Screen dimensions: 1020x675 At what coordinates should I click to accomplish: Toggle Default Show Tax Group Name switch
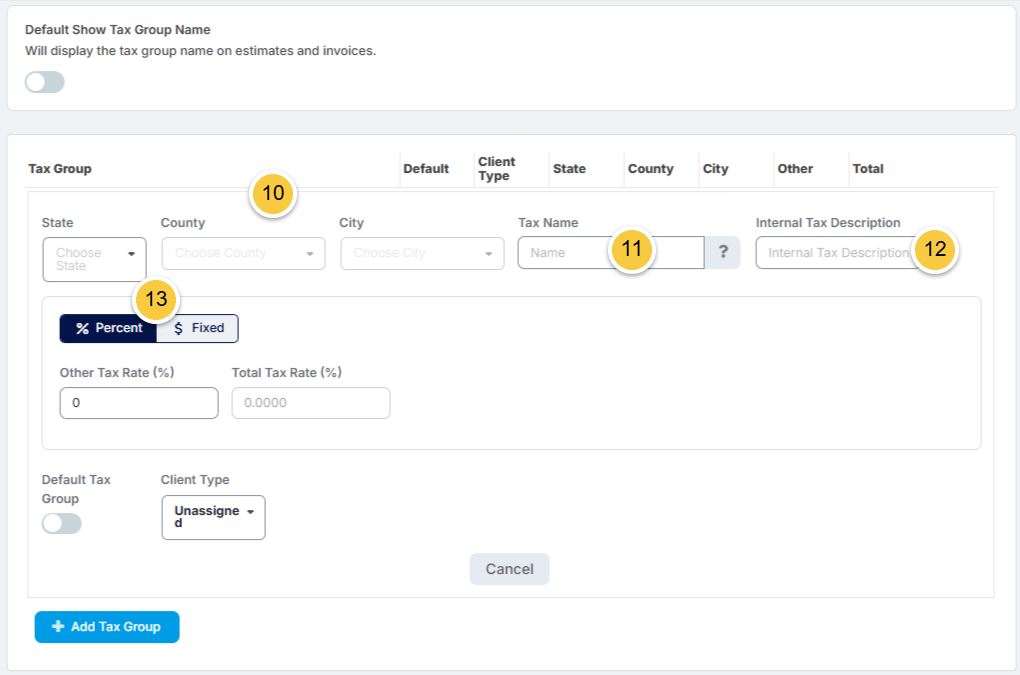(45, 83)
